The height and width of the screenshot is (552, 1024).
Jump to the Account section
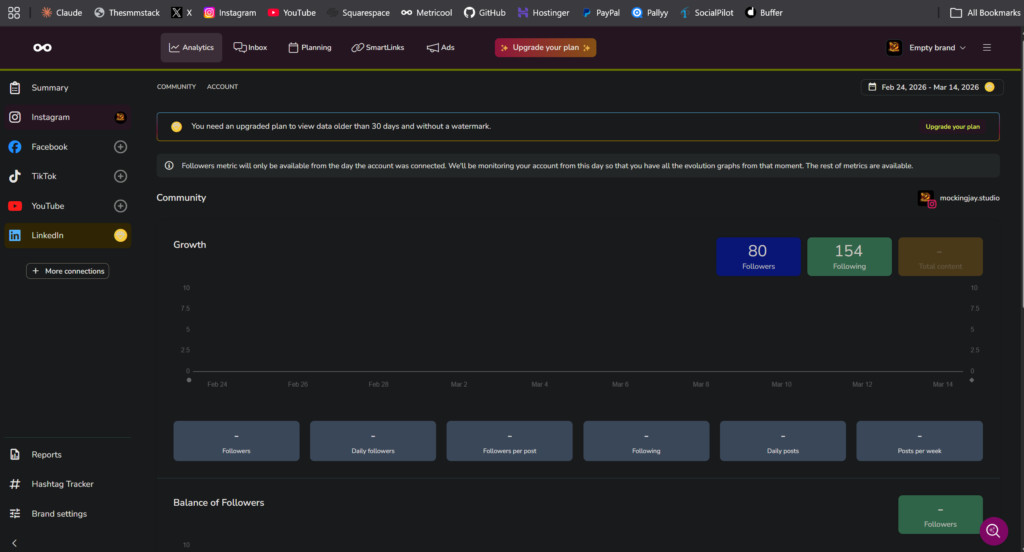[222, 87]
